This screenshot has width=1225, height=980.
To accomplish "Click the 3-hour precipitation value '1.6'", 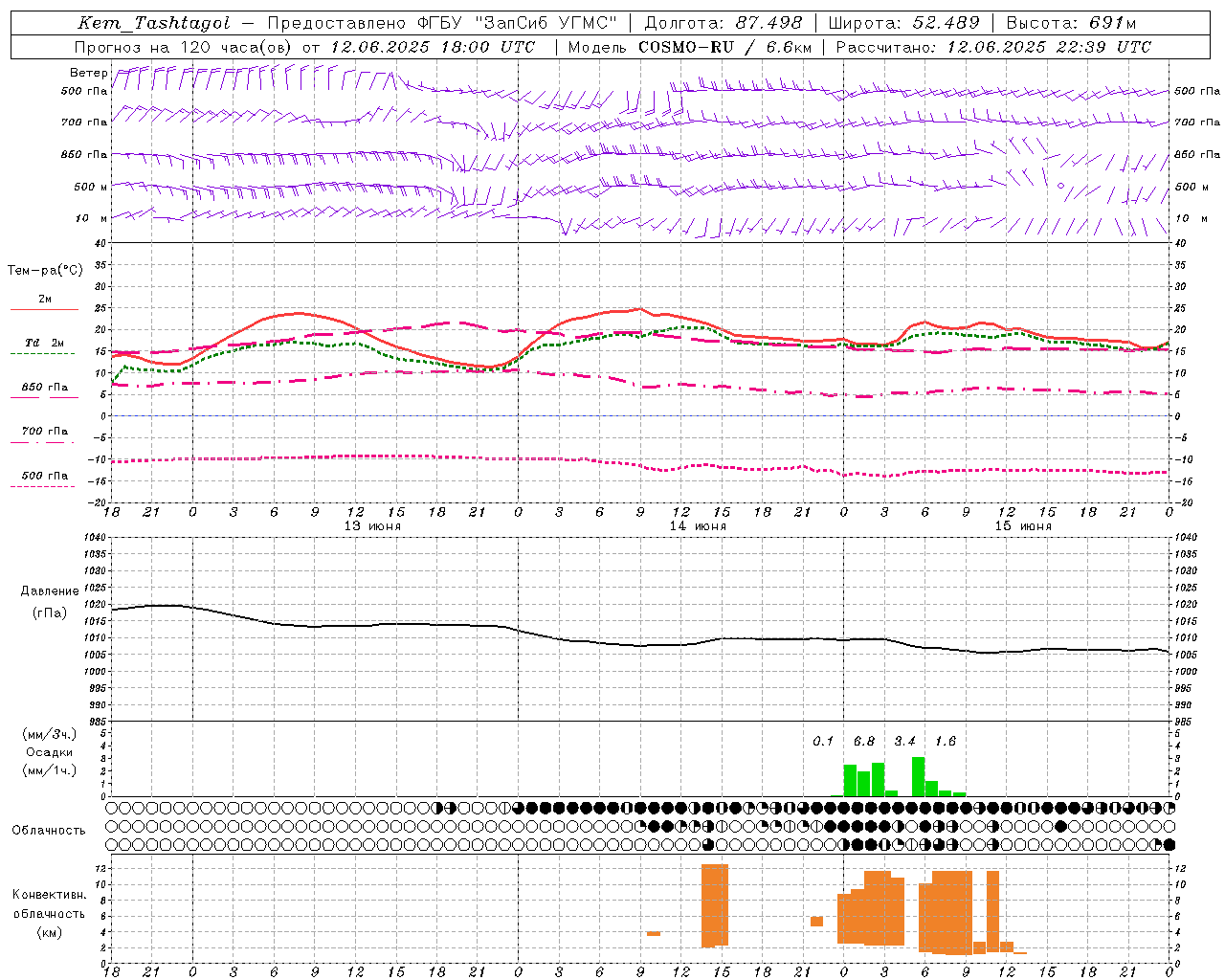I will pos(946,742).
